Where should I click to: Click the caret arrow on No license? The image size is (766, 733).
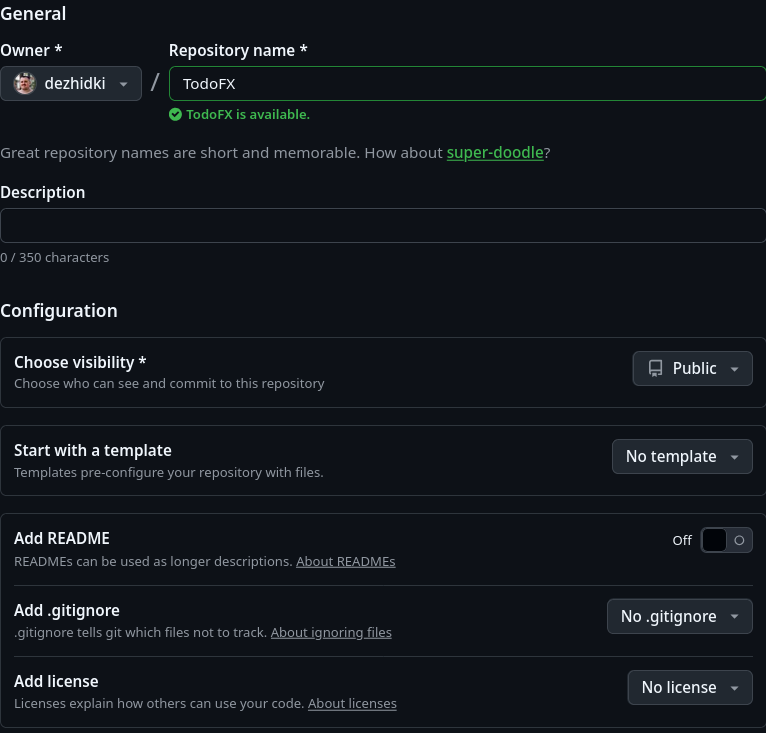point(735,688)
